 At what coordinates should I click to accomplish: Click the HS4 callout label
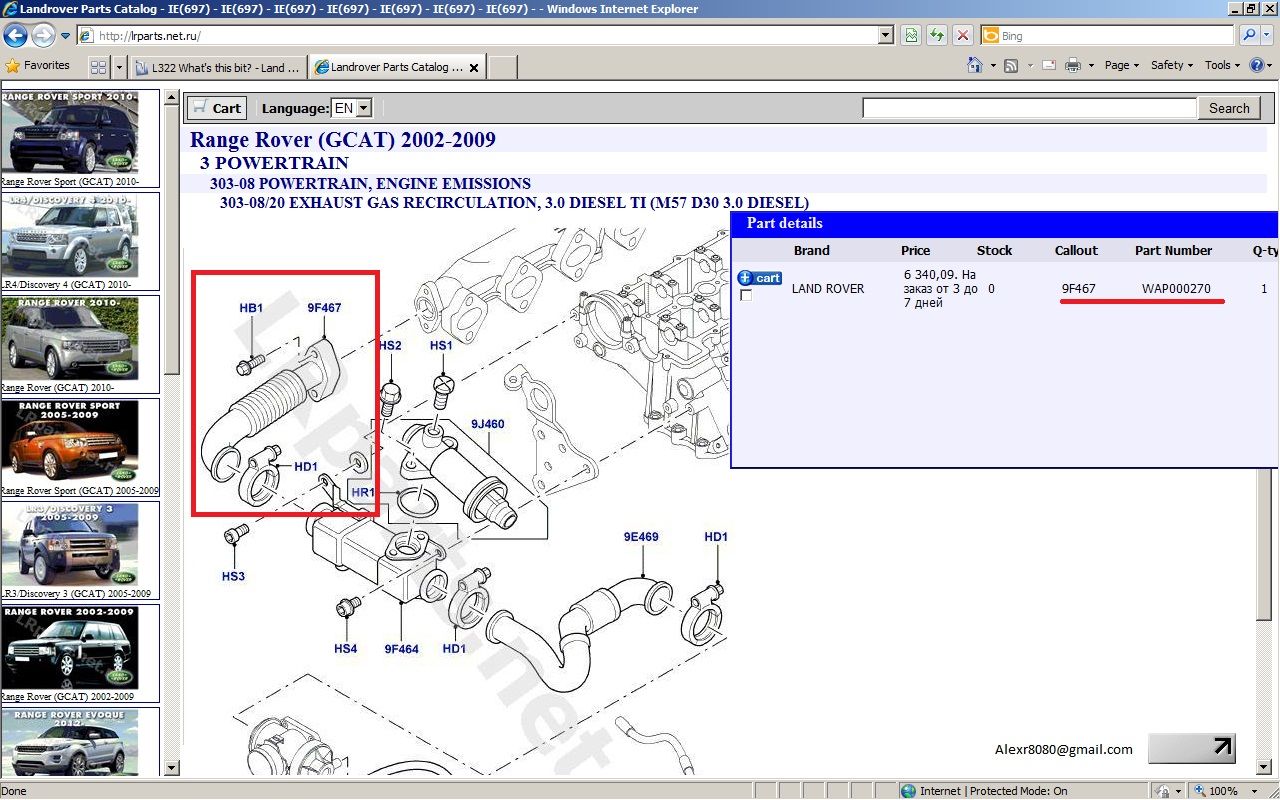click(345, 649)
